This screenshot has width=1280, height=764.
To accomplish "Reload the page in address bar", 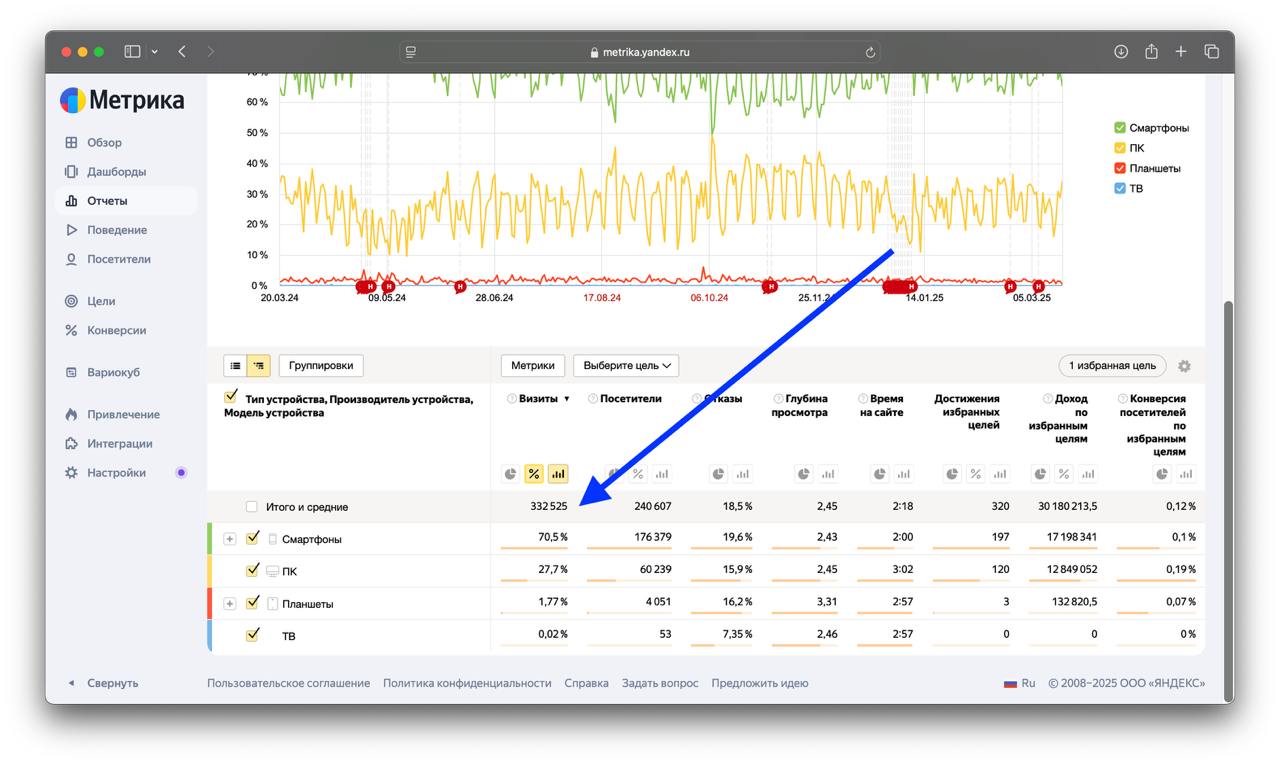I will click(x=871, y=52).
